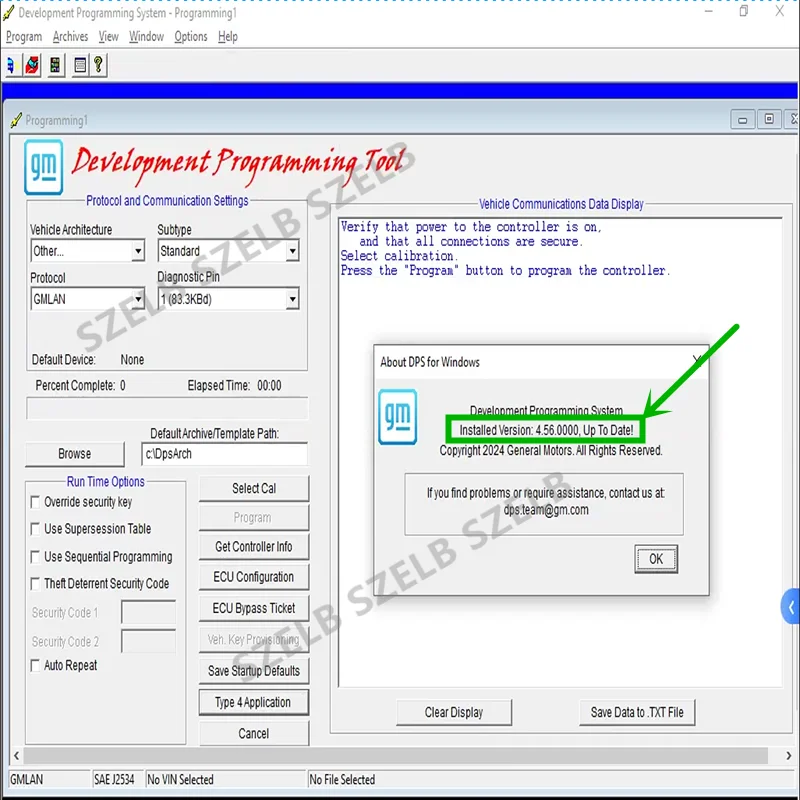Click Type 4 Application button
800x800 pixels.
point(254,703)
